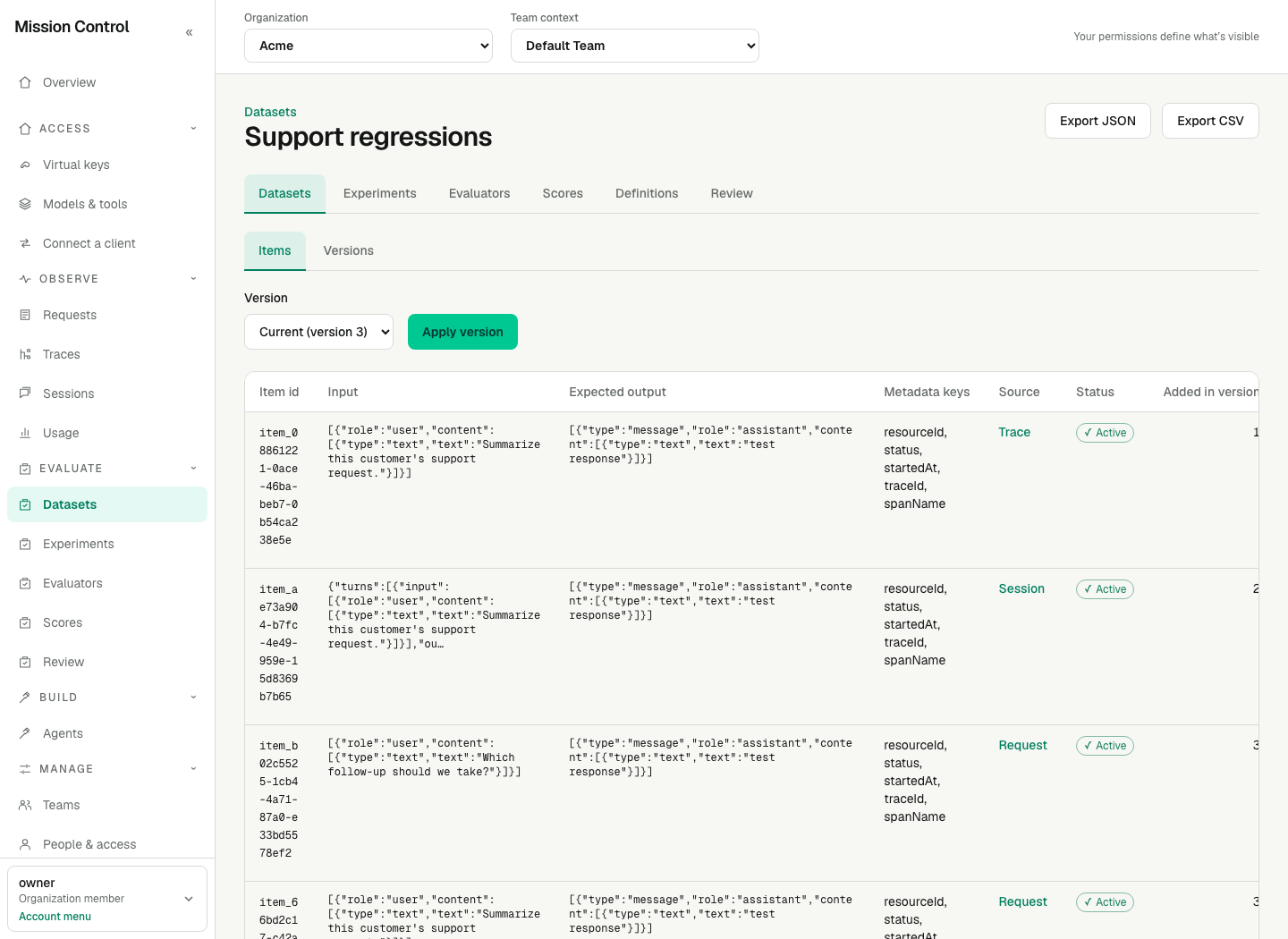Collapse the MANAGE section chevron

(193, 768)
